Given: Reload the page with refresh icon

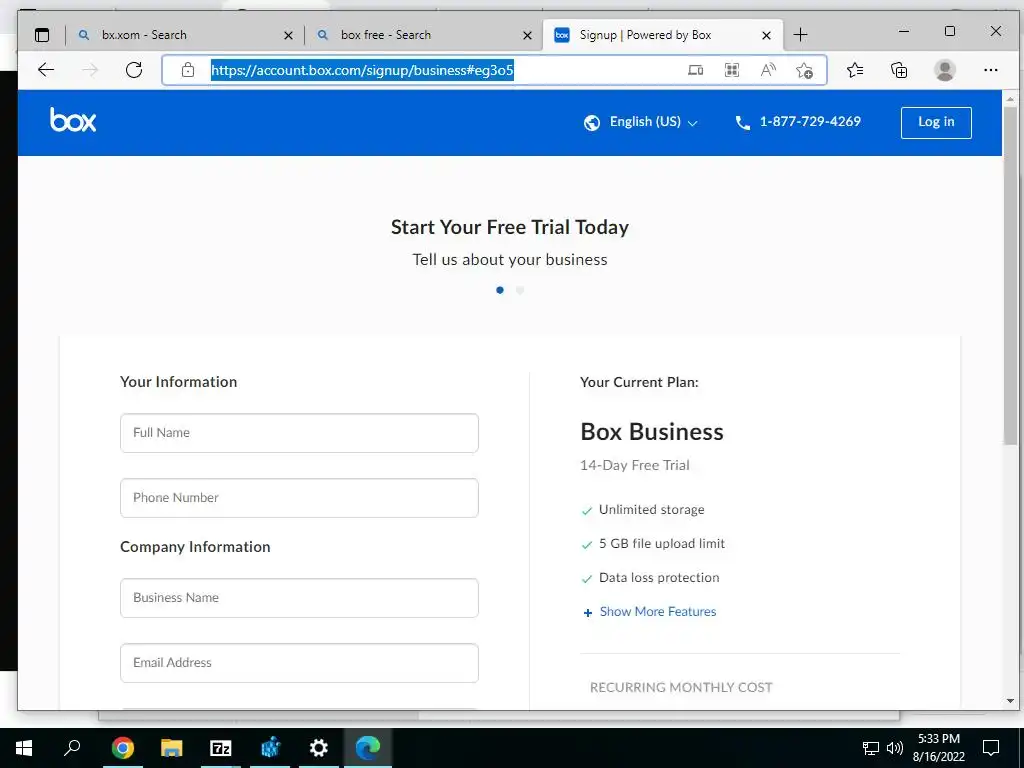Looking at the screenshot, I should (134, 70).
